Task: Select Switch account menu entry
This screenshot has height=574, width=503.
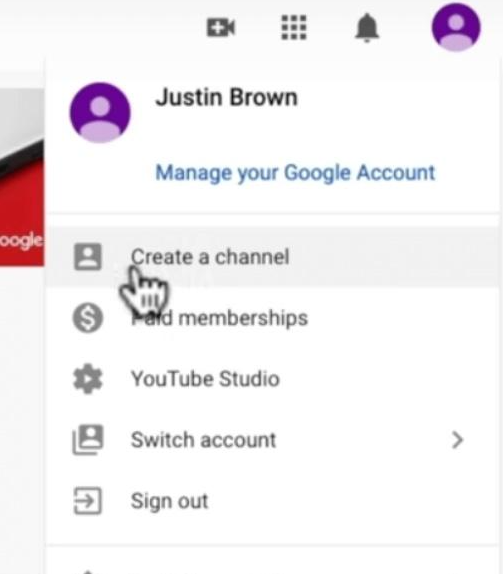Action: click(272, 440)
